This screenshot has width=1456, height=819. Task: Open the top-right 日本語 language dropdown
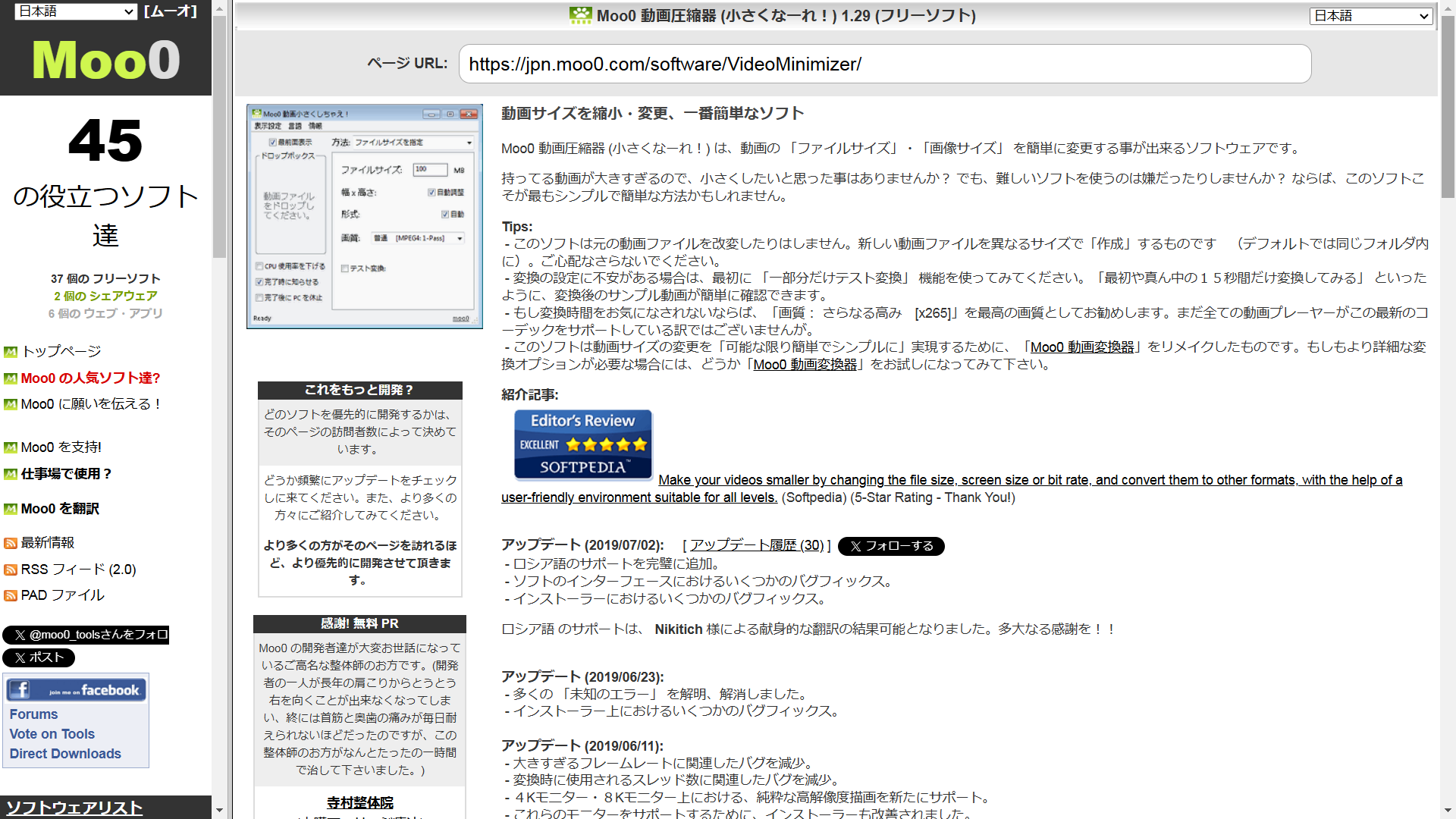click(x=1370, y=15)
